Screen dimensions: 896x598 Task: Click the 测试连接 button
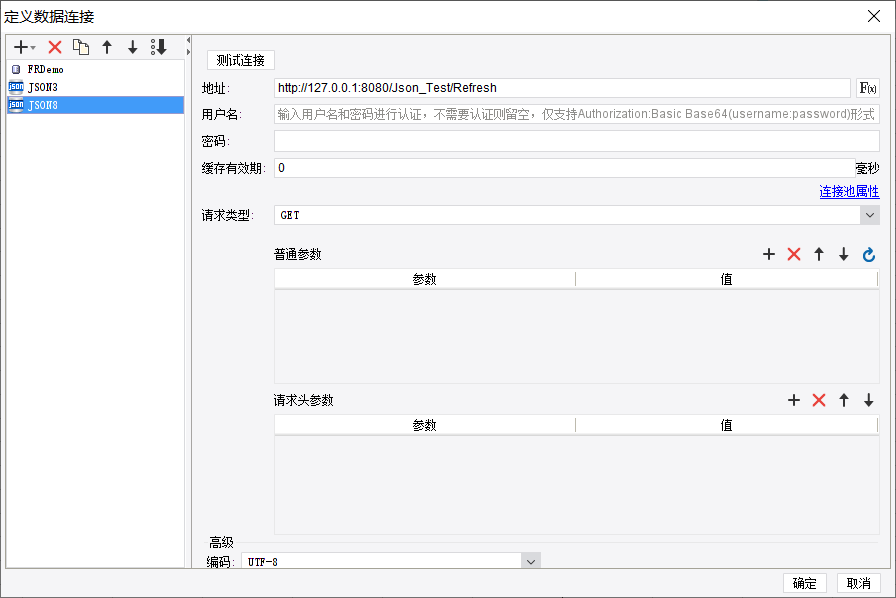click(241, 60)
